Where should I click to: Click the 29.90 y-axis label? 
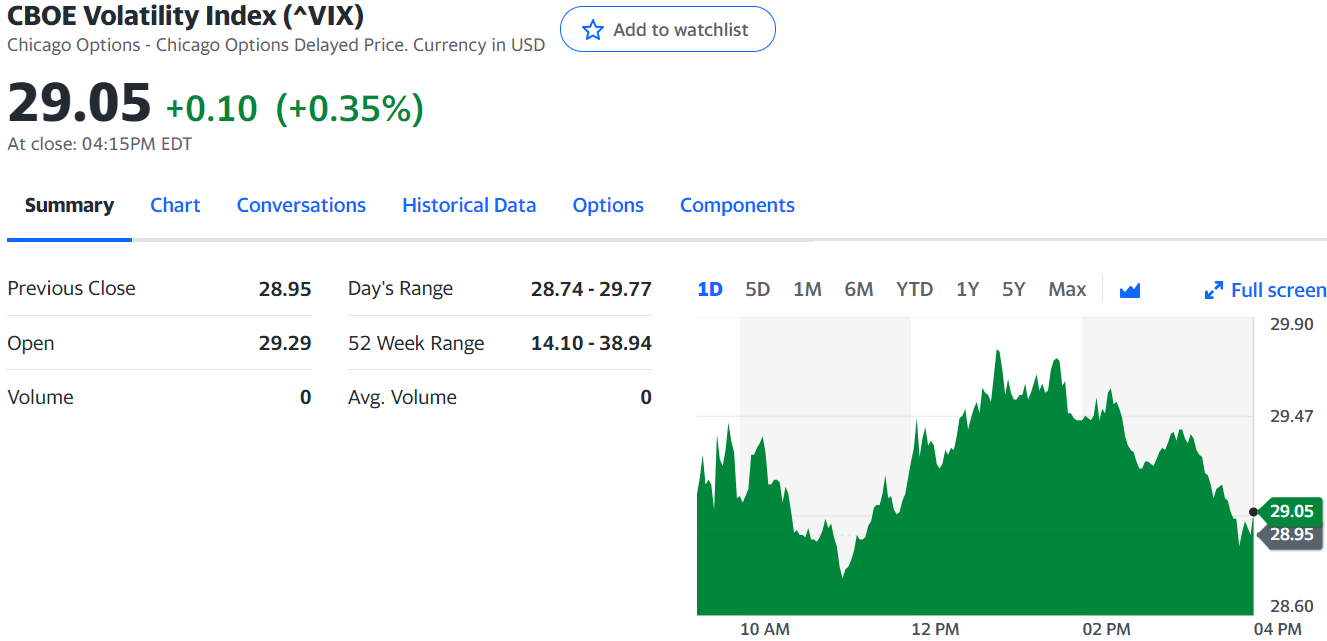(x=1291, y=324)
